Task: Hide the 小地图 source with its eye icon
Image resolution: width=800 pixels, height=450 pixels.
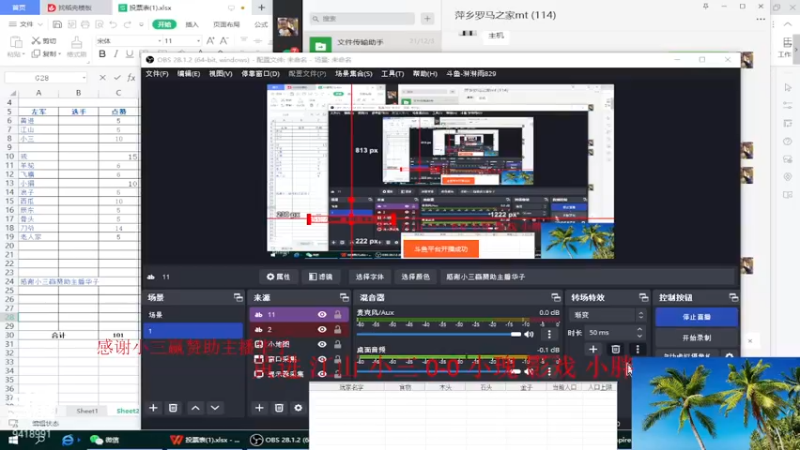Action: 322,344
